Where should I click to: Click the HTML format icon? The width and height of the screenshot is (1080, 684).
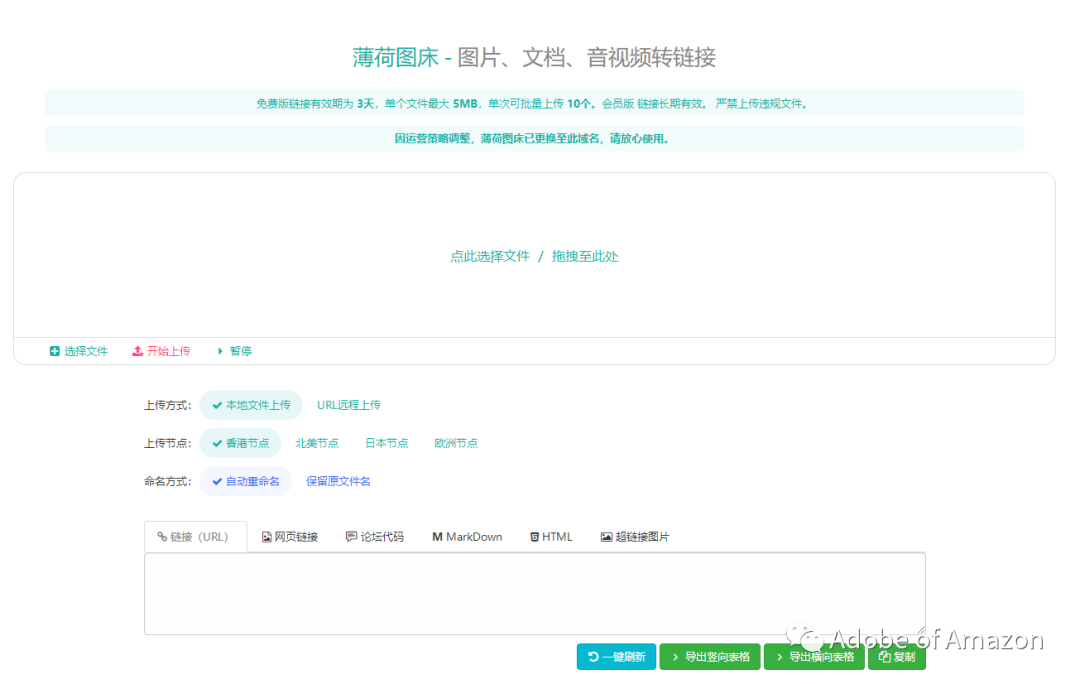(x=535, y=536)
